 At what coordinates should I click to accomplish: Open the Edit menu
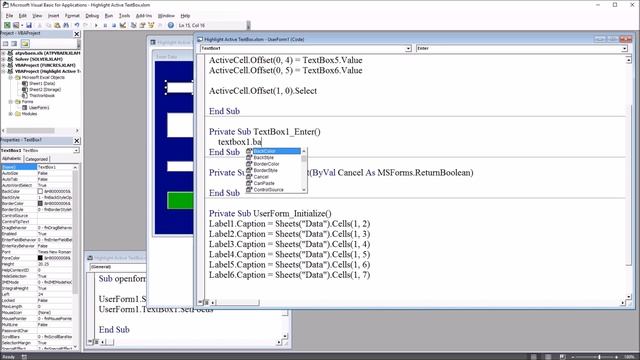point(22,16)
